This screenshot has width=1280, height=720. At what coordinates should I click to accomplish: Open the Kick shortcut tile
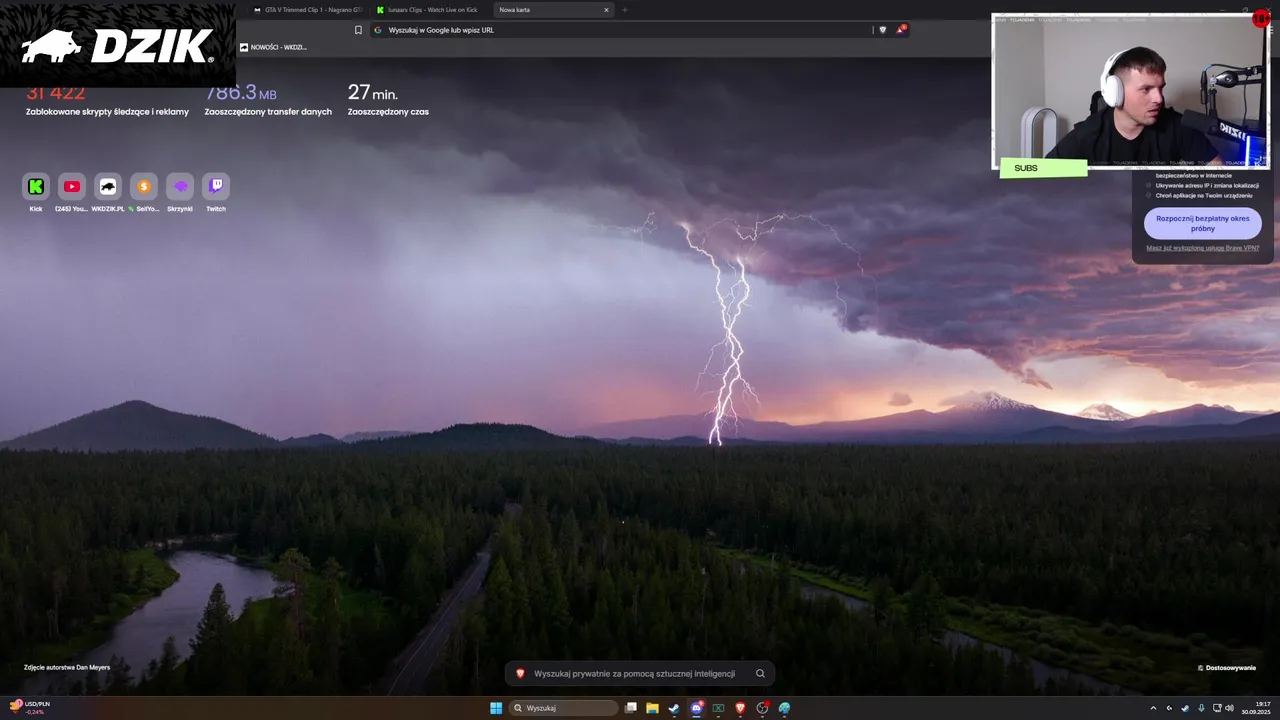(36, 186)
